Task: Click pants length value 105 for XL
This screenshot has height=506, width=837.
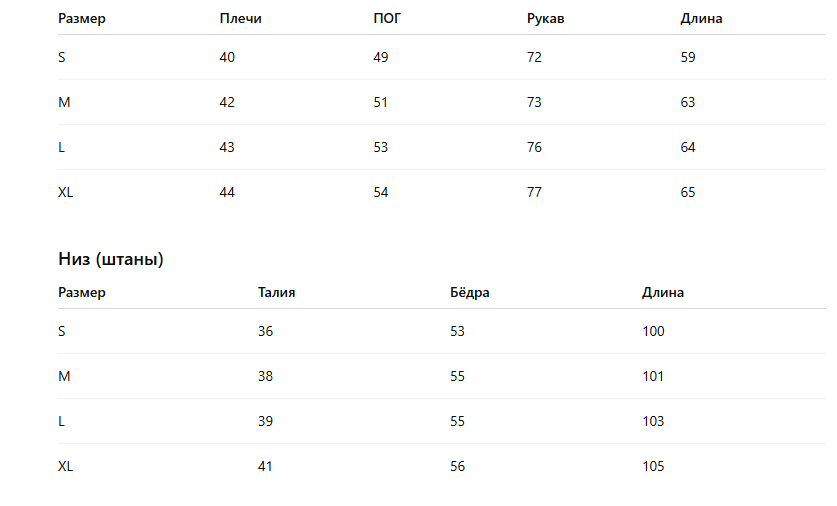Action: click(653, 466)
